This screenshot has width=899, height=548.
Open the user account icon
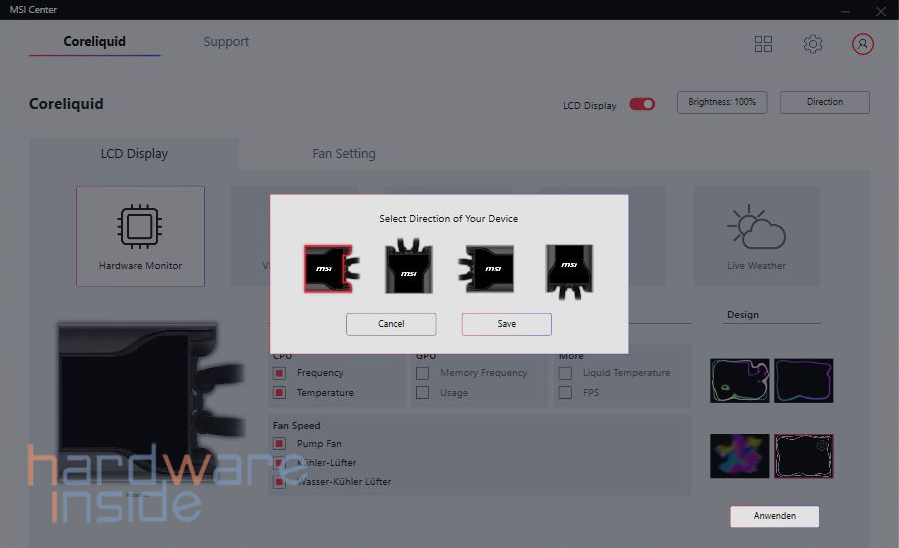click(x=862, y=44)
